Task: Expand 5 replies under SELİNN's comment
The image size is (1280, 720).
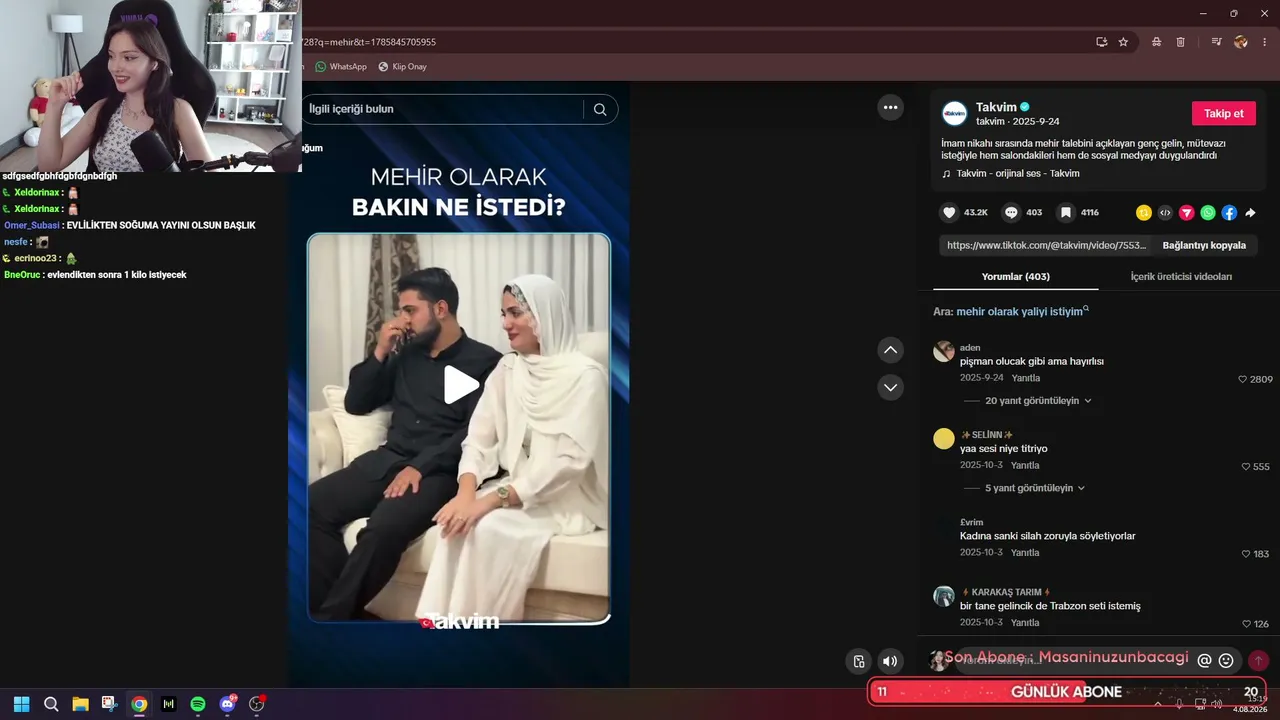Action: [x=1035, y=488]
